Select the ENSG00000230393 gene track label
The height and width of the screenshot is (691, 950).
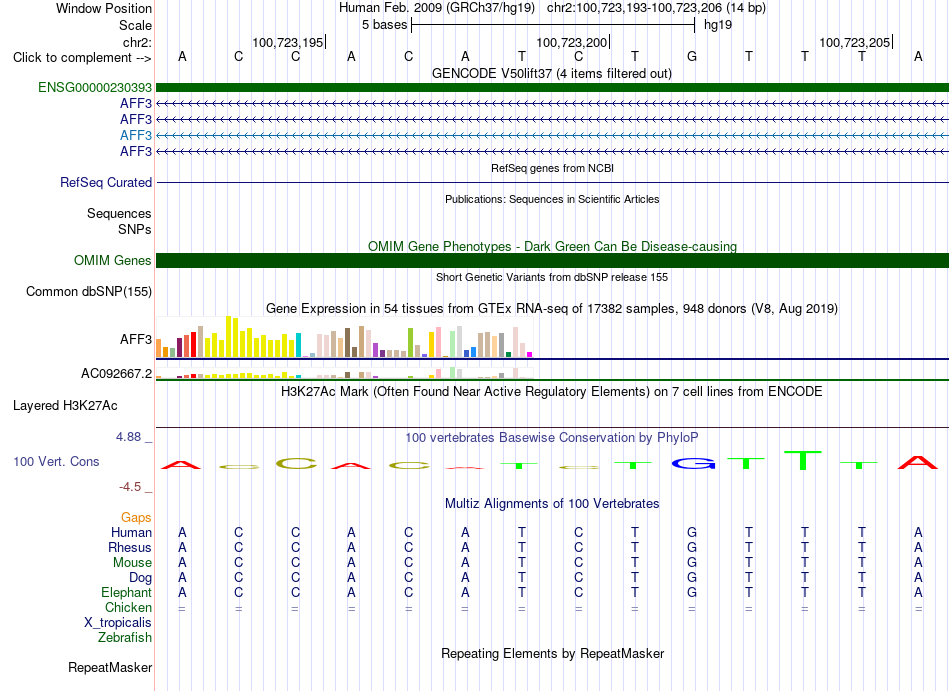click(95, 87)
